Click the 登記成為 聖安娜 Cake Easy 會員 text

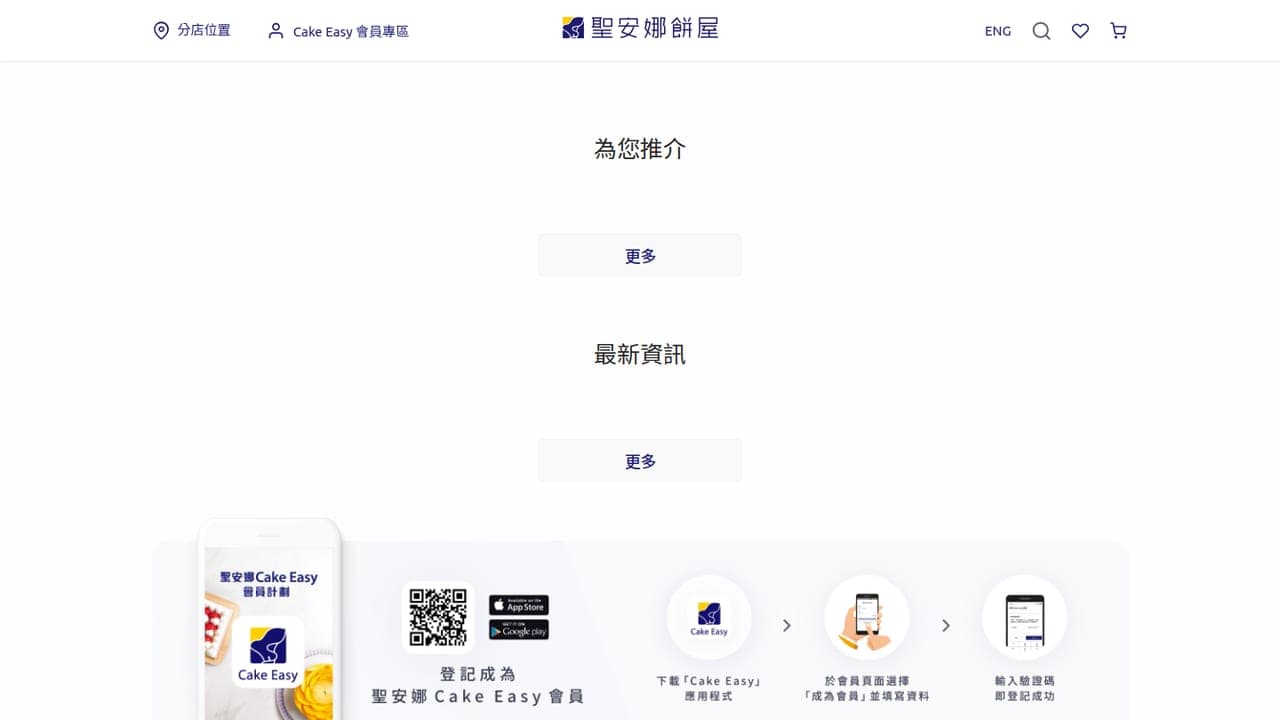point(478,685)
